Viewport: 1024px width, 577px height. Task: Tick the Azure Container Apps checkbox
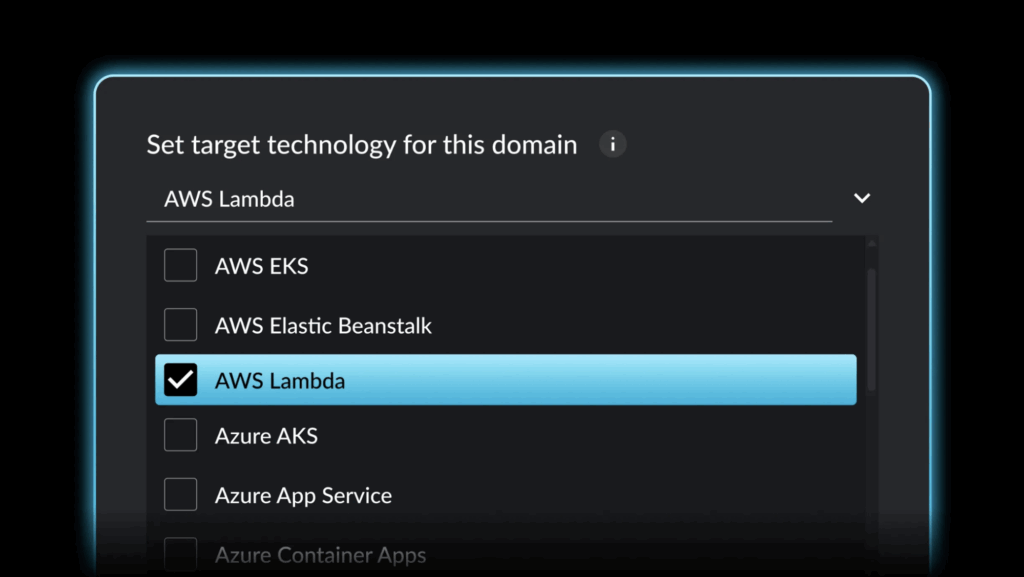tap(181, 553)
